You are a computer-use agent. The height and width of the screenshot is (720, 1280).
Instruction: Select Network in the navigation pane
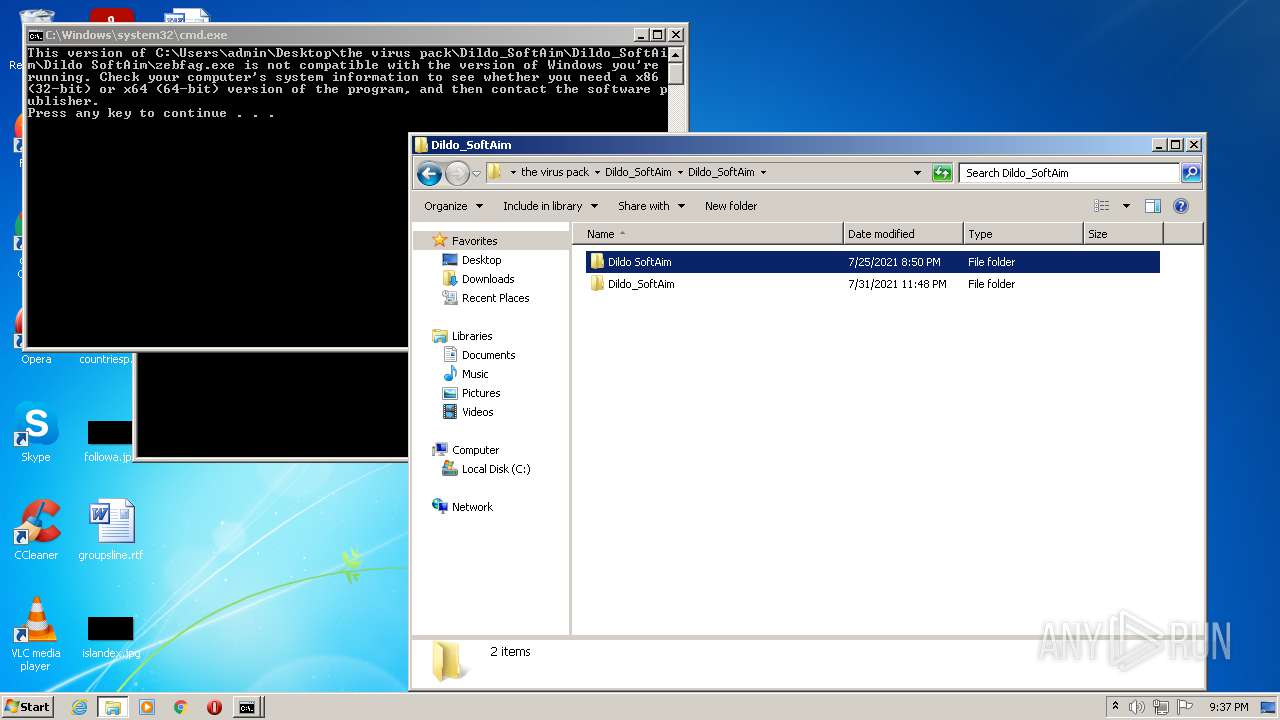(472, 507)
